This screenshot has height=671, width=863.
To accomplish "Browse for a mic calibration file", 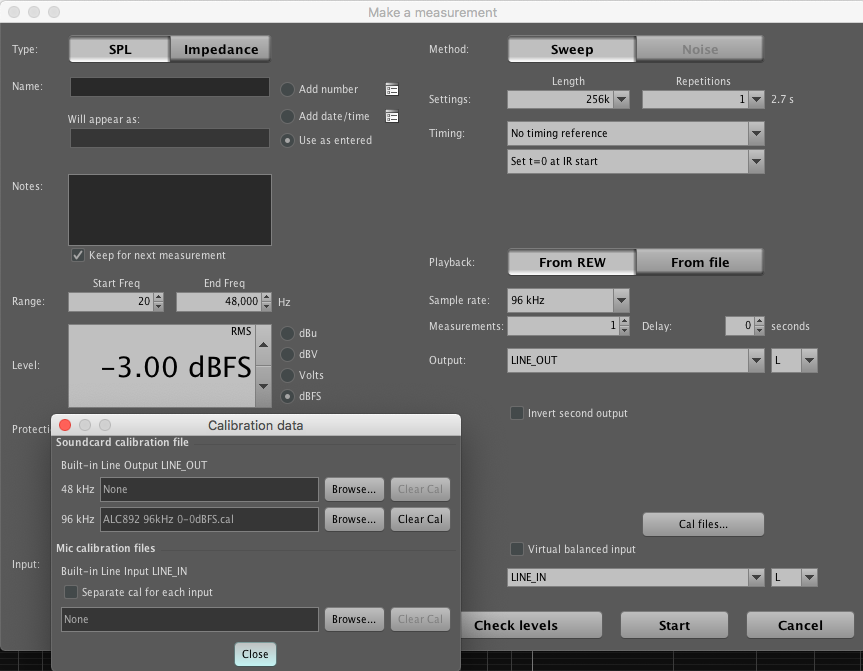I will pos(354,619).
